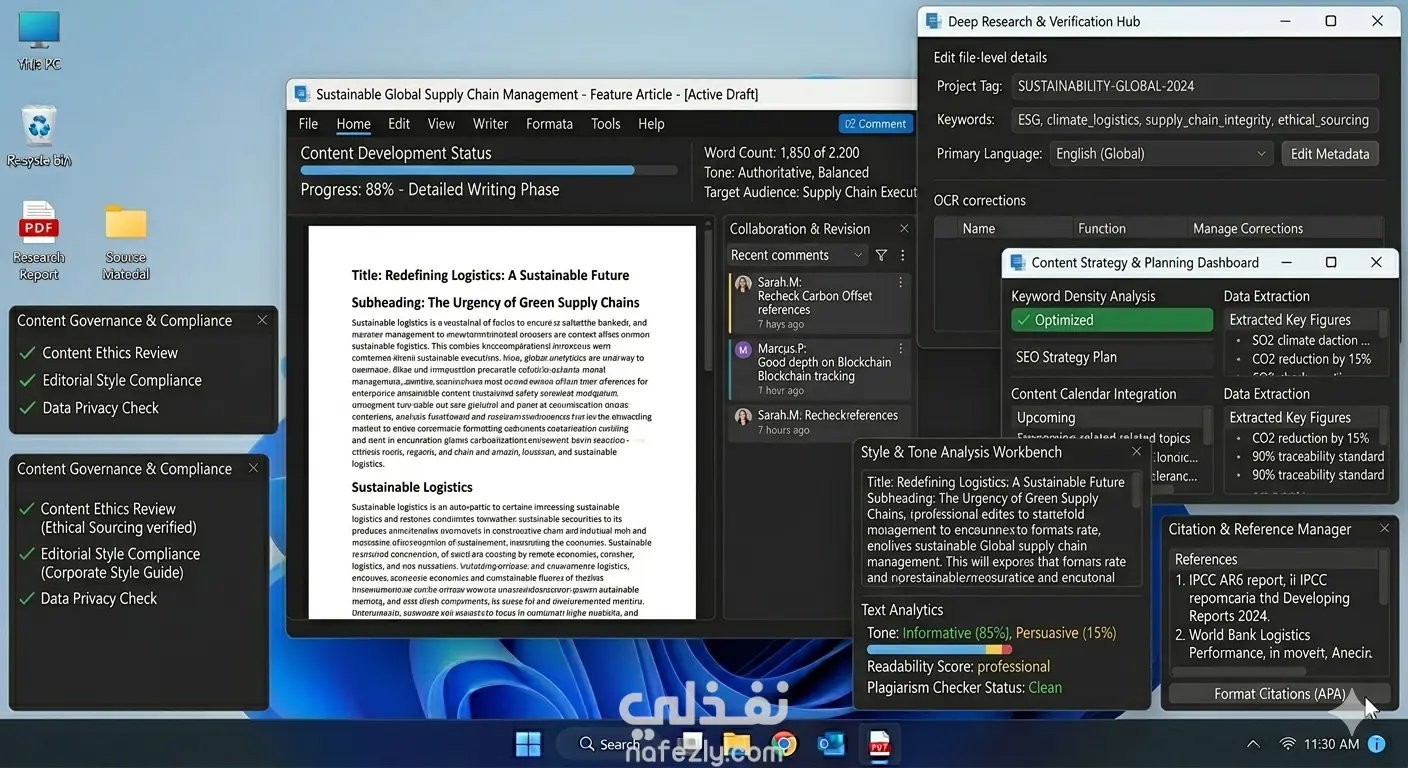The width and height of the screenshot is (1408, 768).
Task: Click the Word Count: 1,850 of 2,200 text
Action: pos(782,153)
